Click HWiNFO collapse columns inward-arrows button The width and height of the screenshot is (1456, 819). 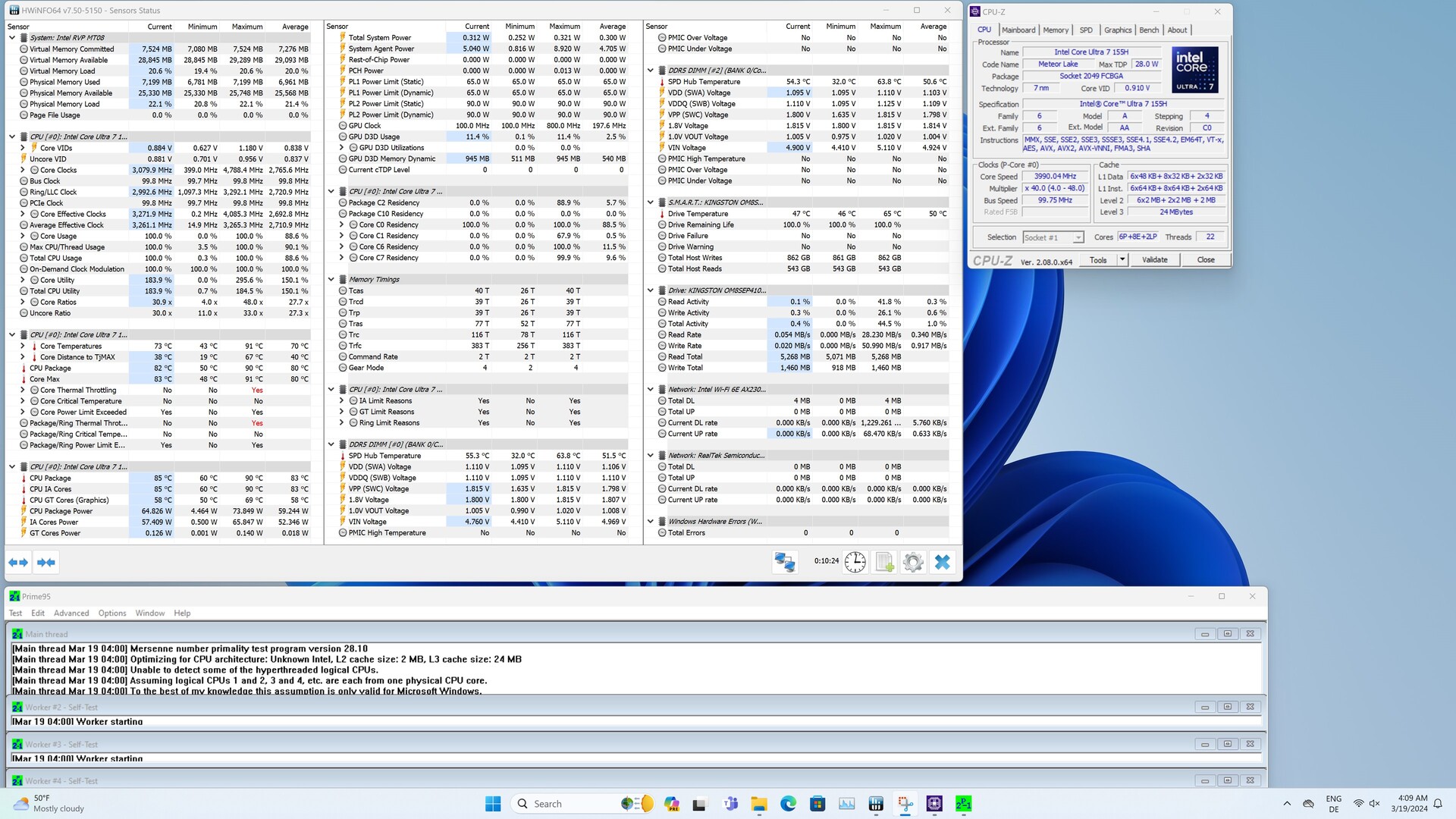(46, 563)
